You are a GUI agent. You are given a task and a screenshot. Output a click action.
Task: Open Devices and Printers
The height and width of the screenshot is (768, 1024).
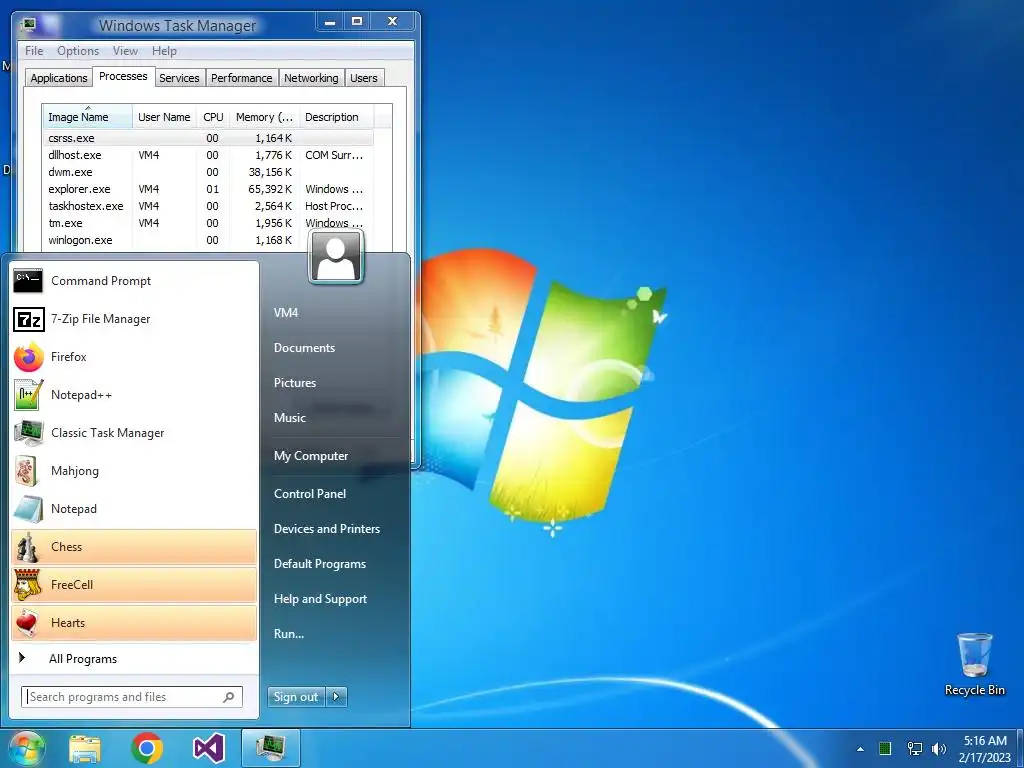coord(327,529)
